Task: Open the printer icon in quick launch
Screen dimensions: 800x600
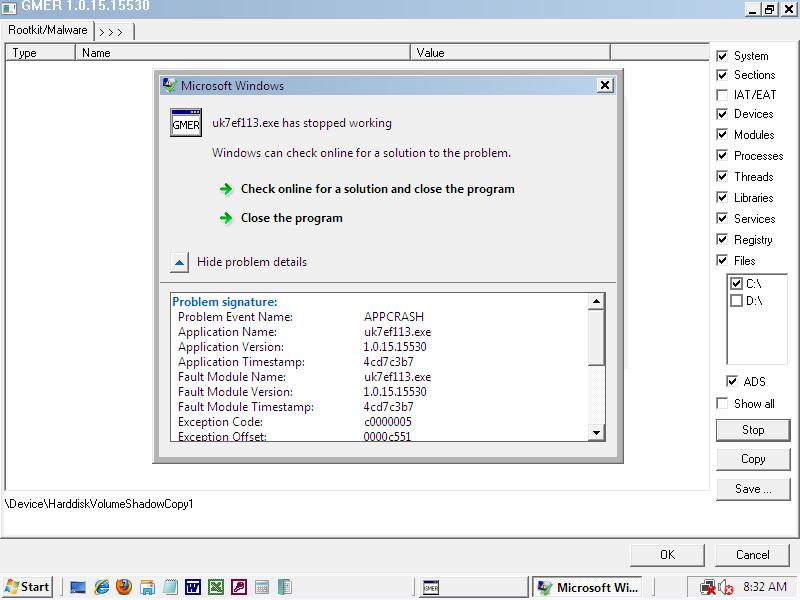Action: [147, 587]
